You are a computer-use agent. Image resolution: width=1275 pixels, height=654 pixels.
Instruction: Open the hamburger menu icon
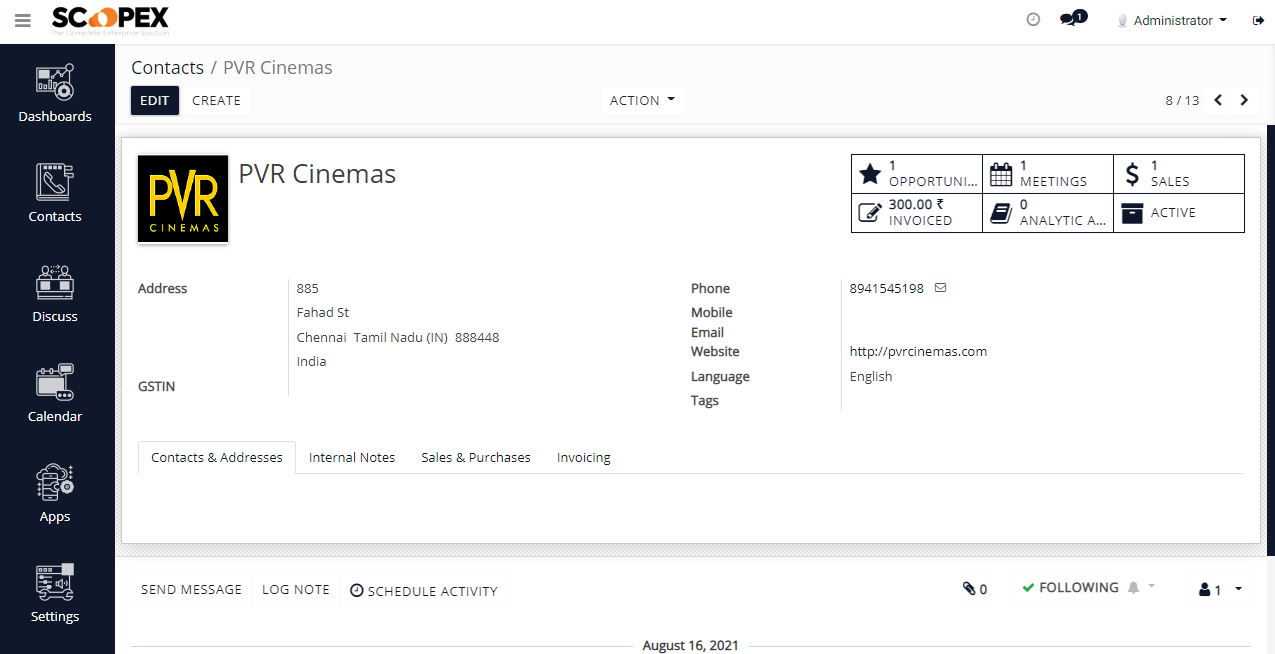point(23,20)
